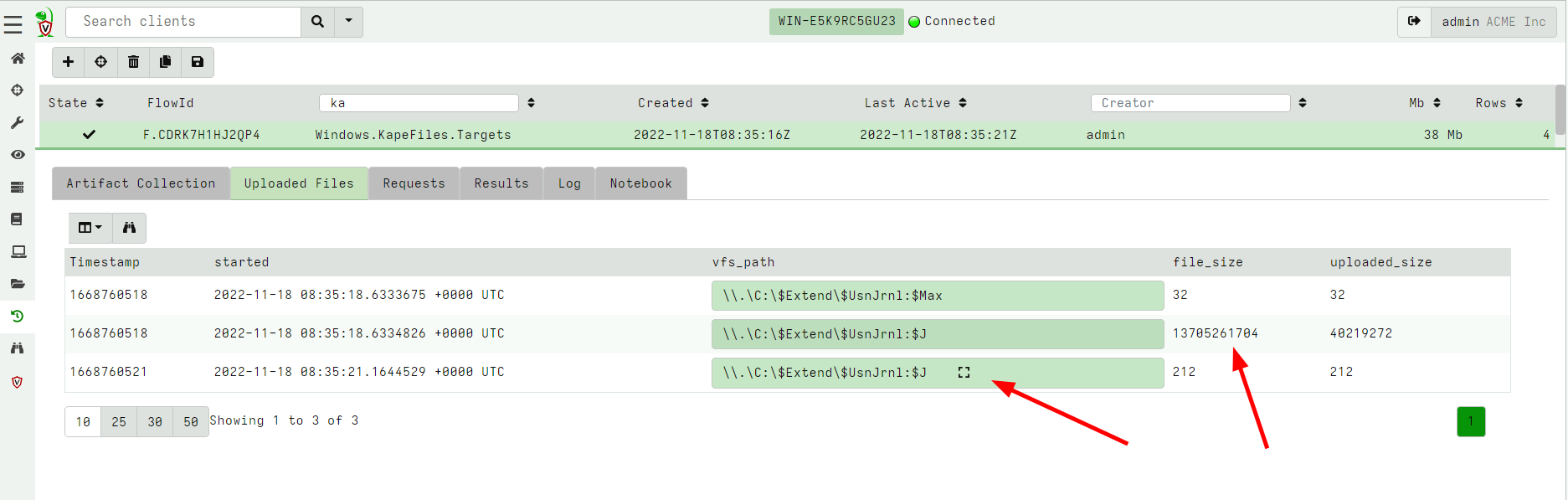Image resolution: width=1568 pixels, height=500 pixels.
Task: Open the home icon in left sidebar
Action: [17, 58]
